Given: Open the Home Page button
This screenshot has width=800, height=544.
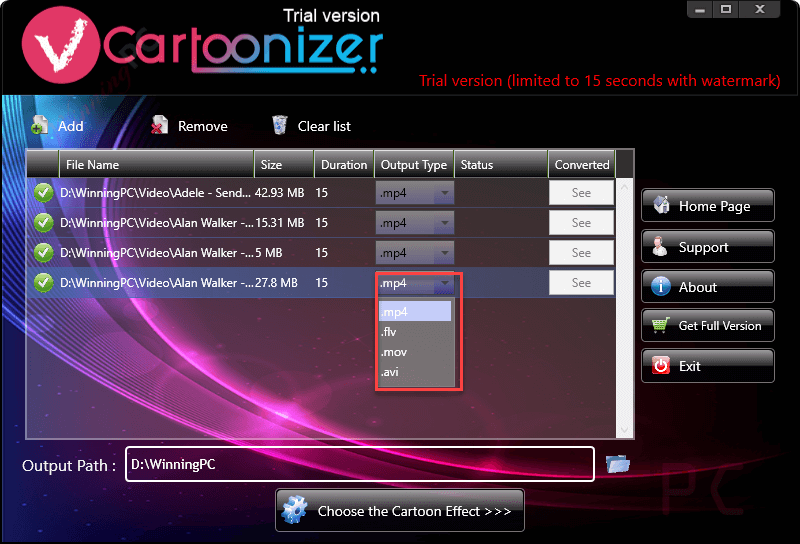Looking at the screenshot, I should [x=708, y=205].
